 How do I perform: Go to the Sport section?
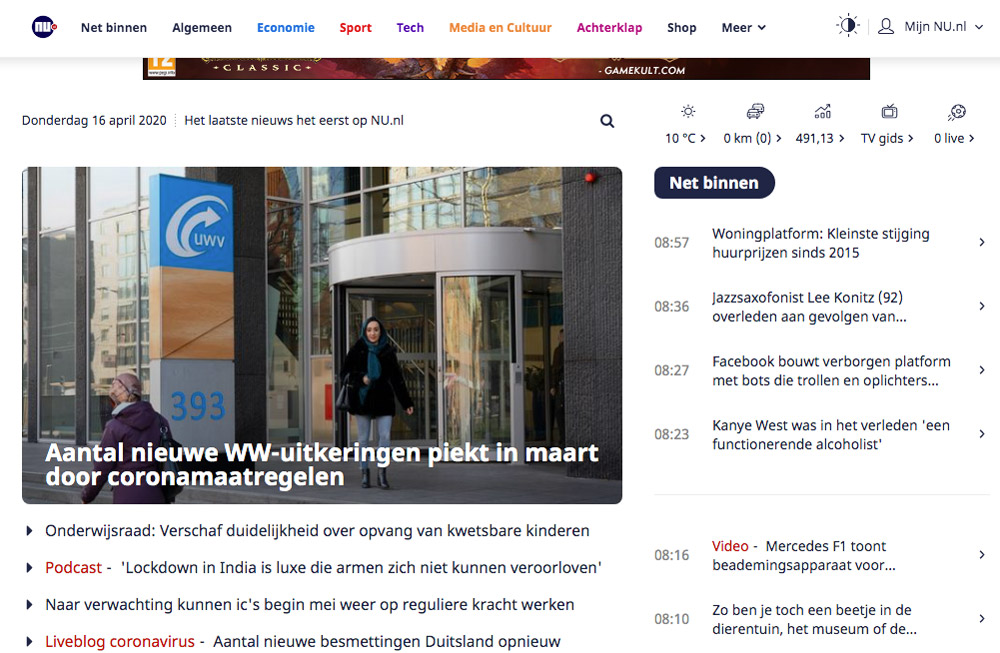355,28
